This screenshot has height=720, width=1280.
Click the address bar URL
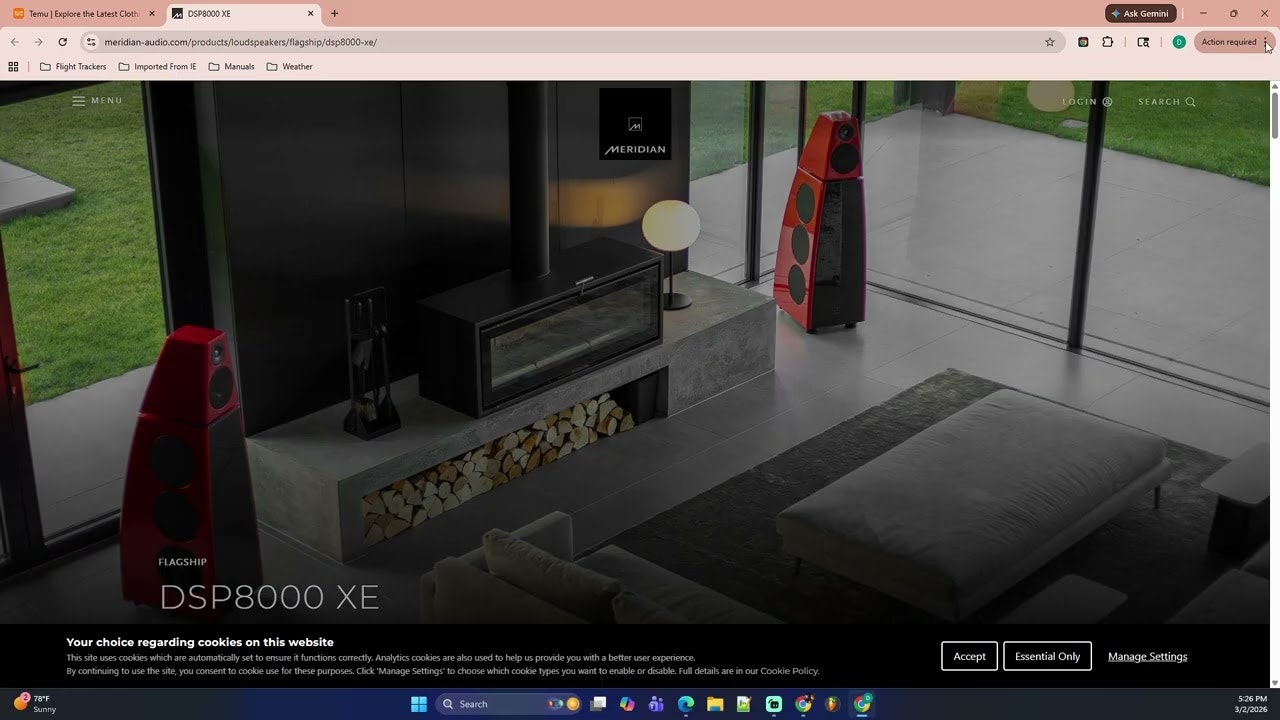(240, 42)
